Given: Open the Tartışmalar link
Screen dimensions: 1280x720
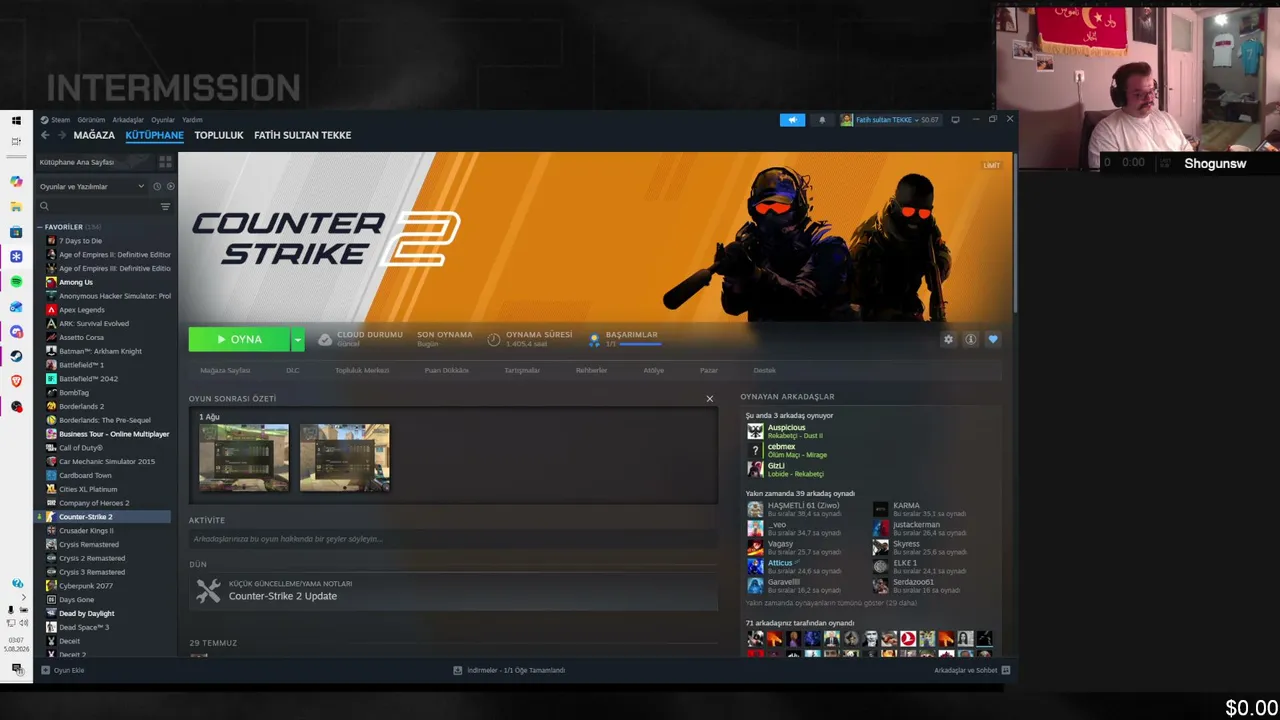Looking at the screenshot, I should [522, 370].
